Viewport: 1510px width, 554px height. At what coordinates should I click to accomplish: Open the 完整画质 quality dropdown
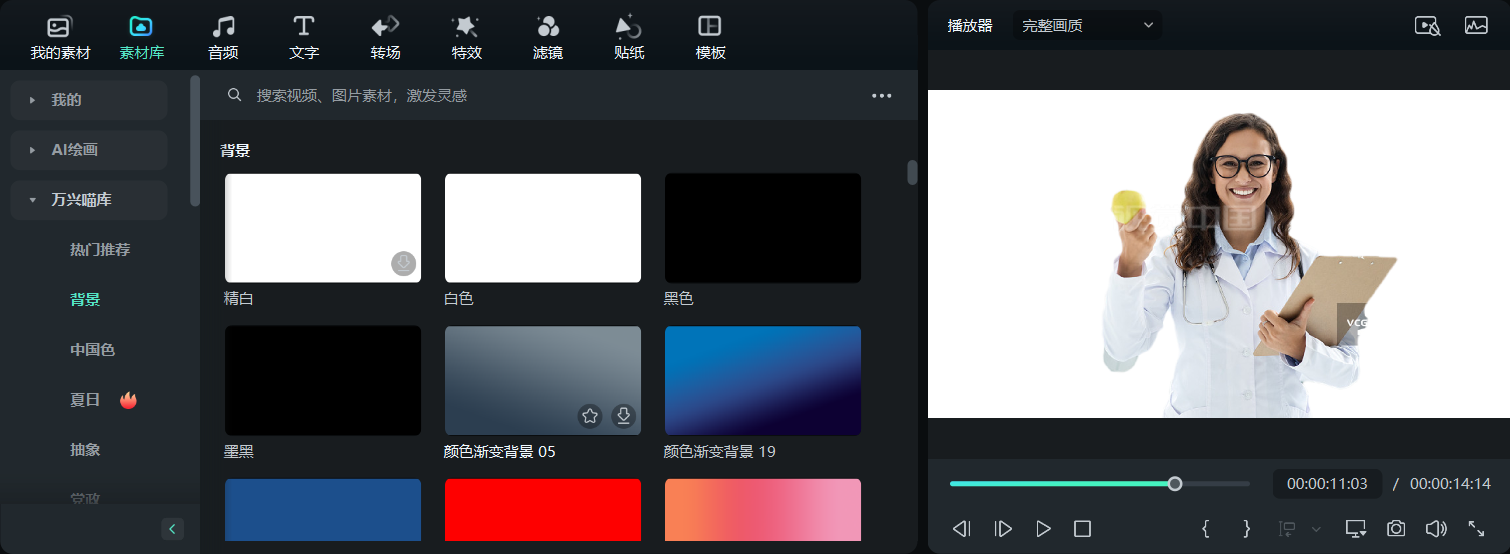[1087, 25]
